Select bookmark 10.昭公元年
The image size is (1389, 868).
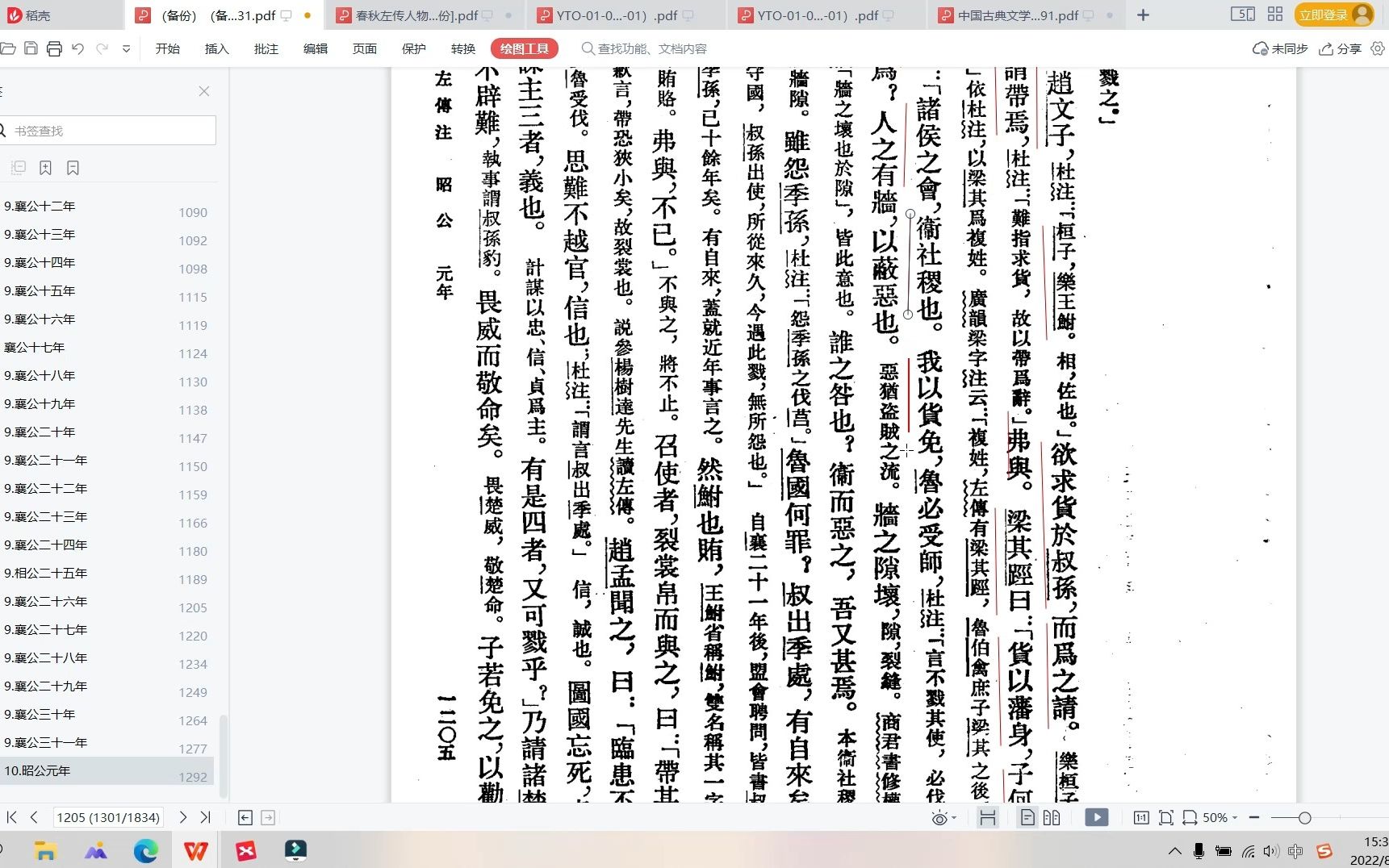click(x=107, y=771)
